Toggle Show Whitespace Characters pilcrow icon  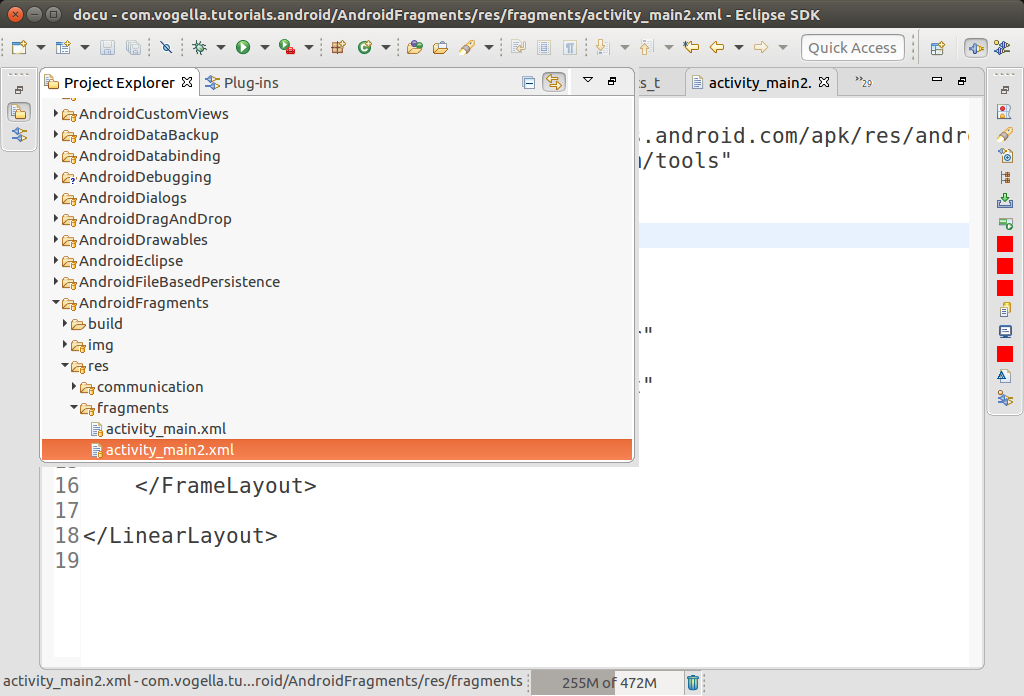(570, 47)
